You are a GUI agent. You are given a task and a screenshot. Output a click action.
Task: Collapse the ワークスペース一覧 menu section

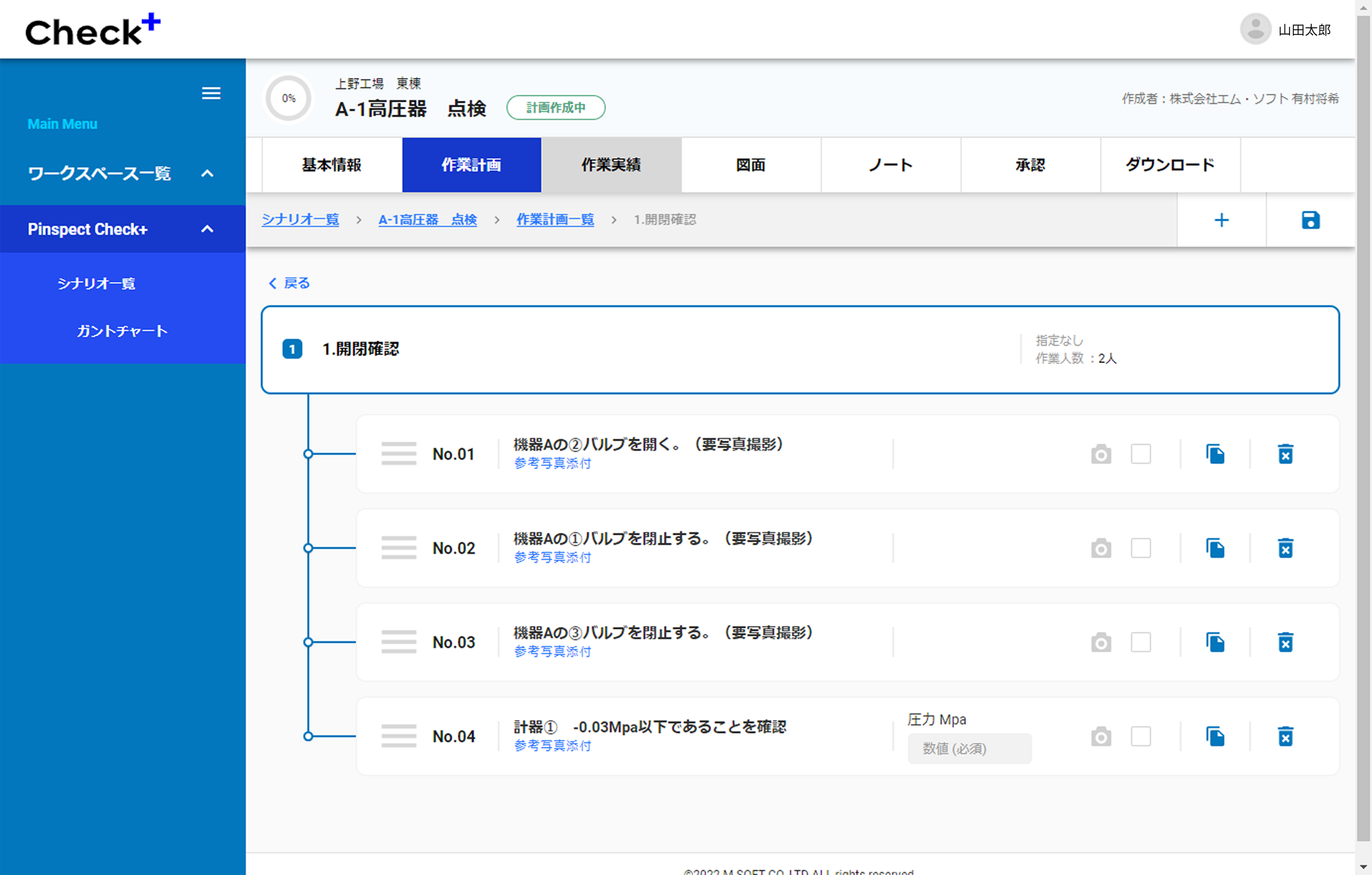click(x=208, y=173)
